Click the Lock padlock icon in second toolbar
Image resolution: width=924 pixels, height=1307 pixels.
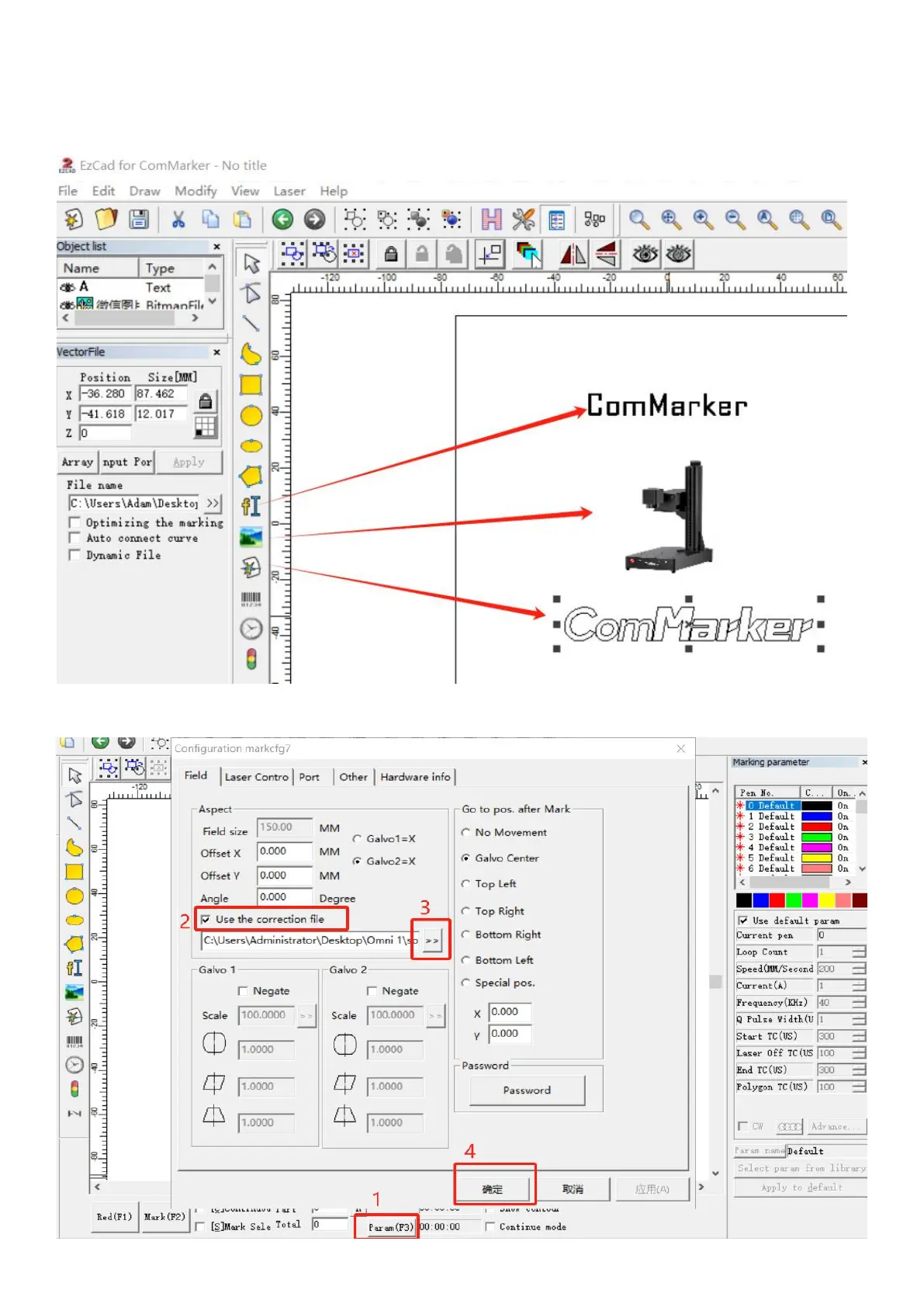click(x=391, y=254)
